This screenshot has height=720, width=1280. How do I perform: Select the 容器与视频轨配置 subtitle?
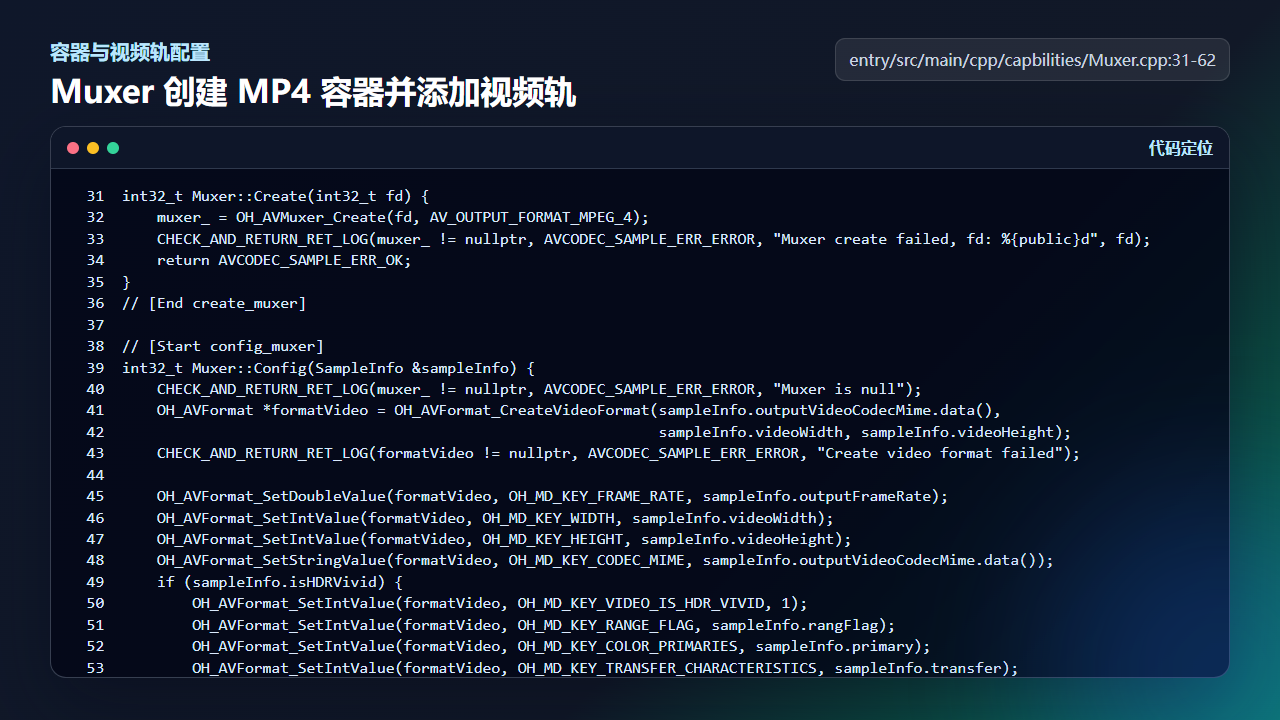(x=130, y=53)
